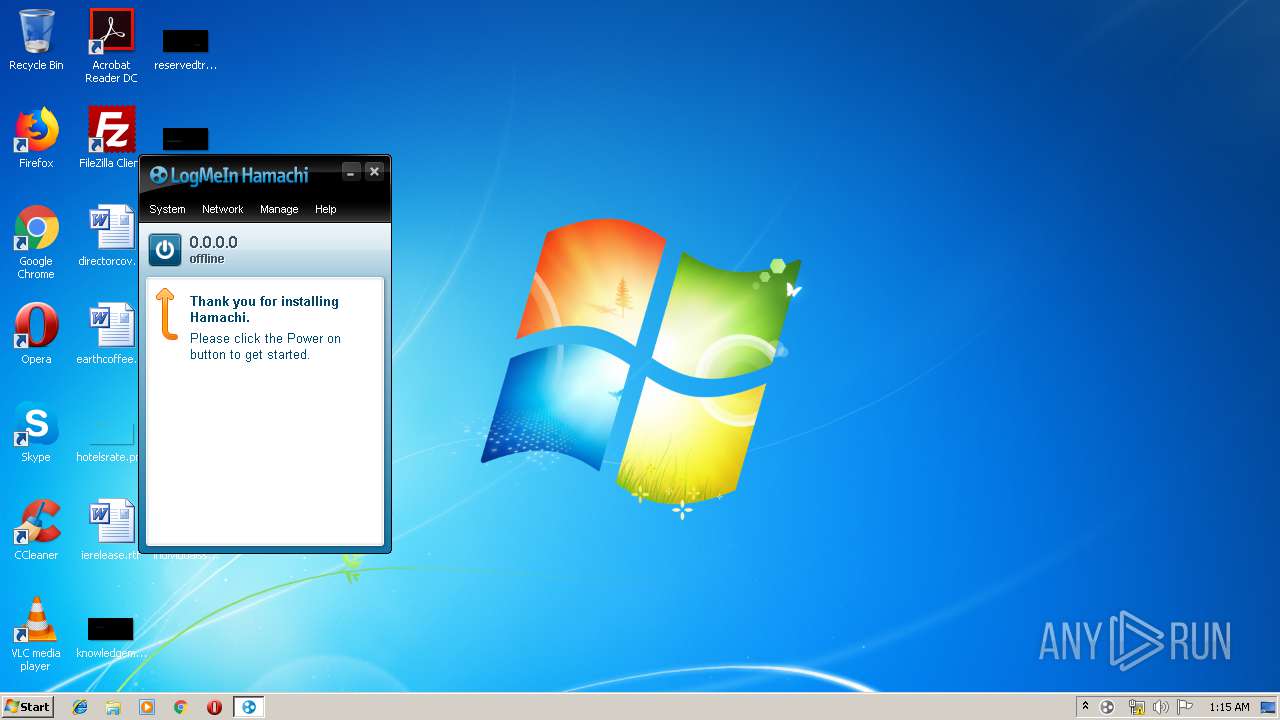This screenshot has width=1280, height=720.
Task: Select the Acrobat Reader DC shortcut
Action: [x=111, y=46]
